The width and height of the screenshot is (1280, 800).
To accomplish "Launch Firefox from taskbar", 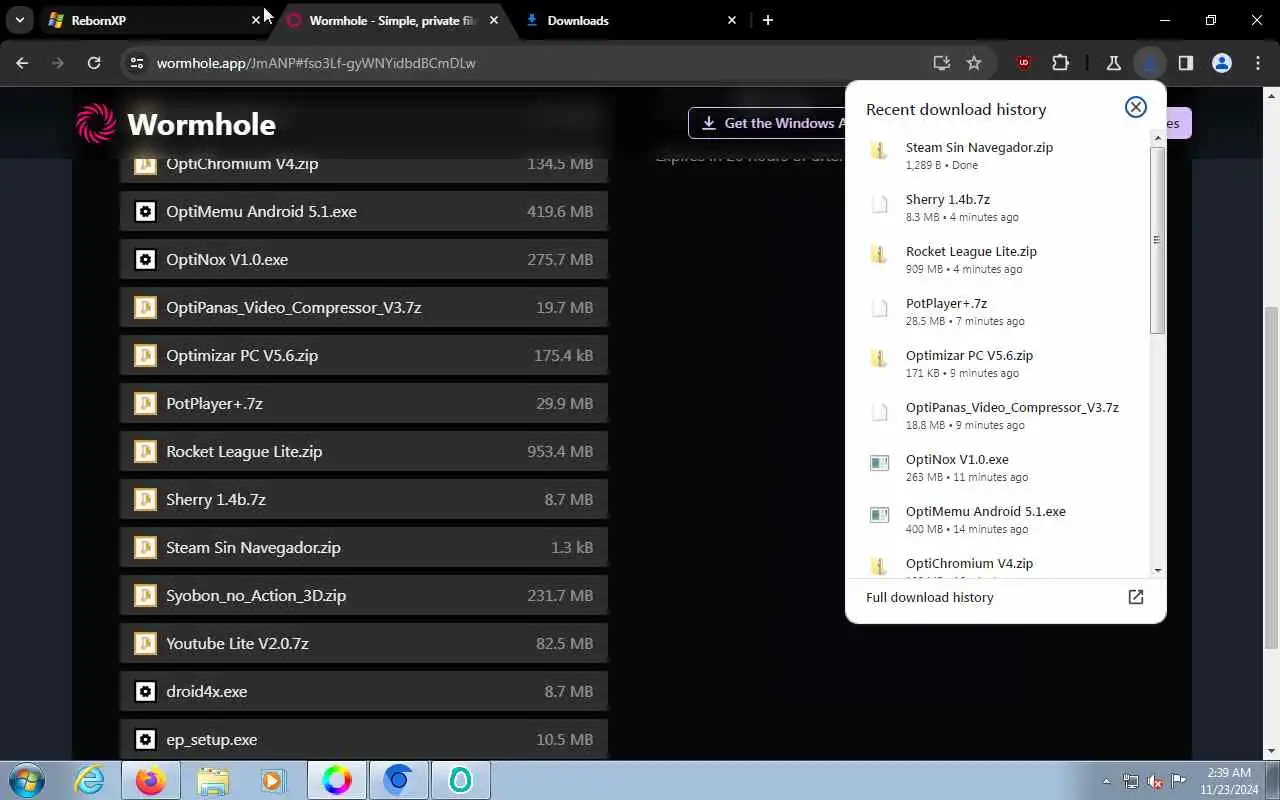I will point(151,780).
